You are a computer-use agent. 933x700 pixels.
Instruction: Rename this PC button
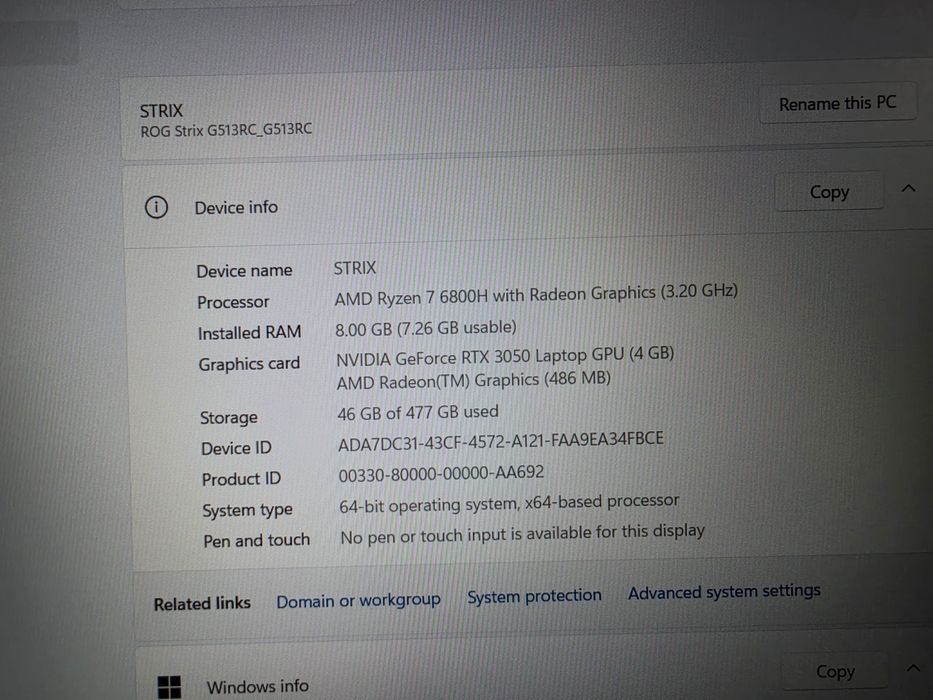[x=837, y=104]
